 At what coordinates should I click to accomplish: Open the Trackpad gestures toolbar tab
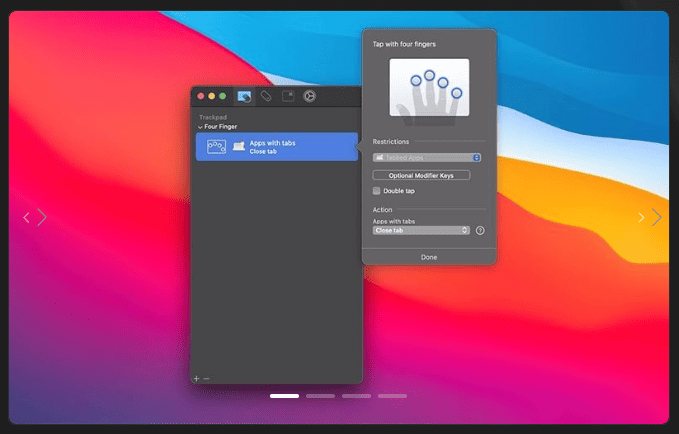244,96
